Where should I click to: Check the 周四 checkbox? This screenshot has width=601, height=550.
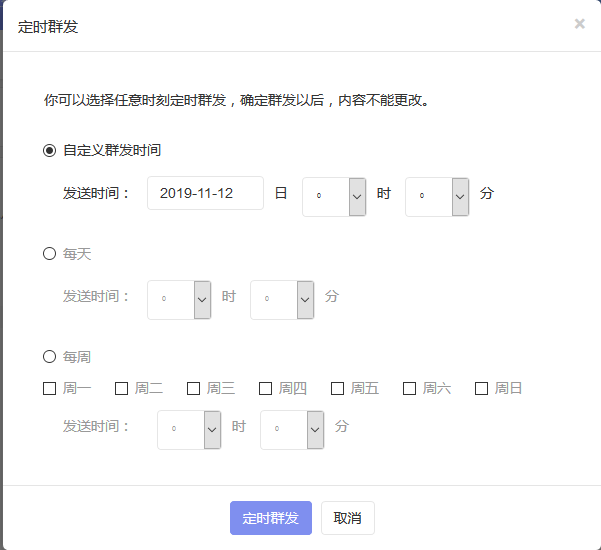pyautogui.click(x=266, y=388)
